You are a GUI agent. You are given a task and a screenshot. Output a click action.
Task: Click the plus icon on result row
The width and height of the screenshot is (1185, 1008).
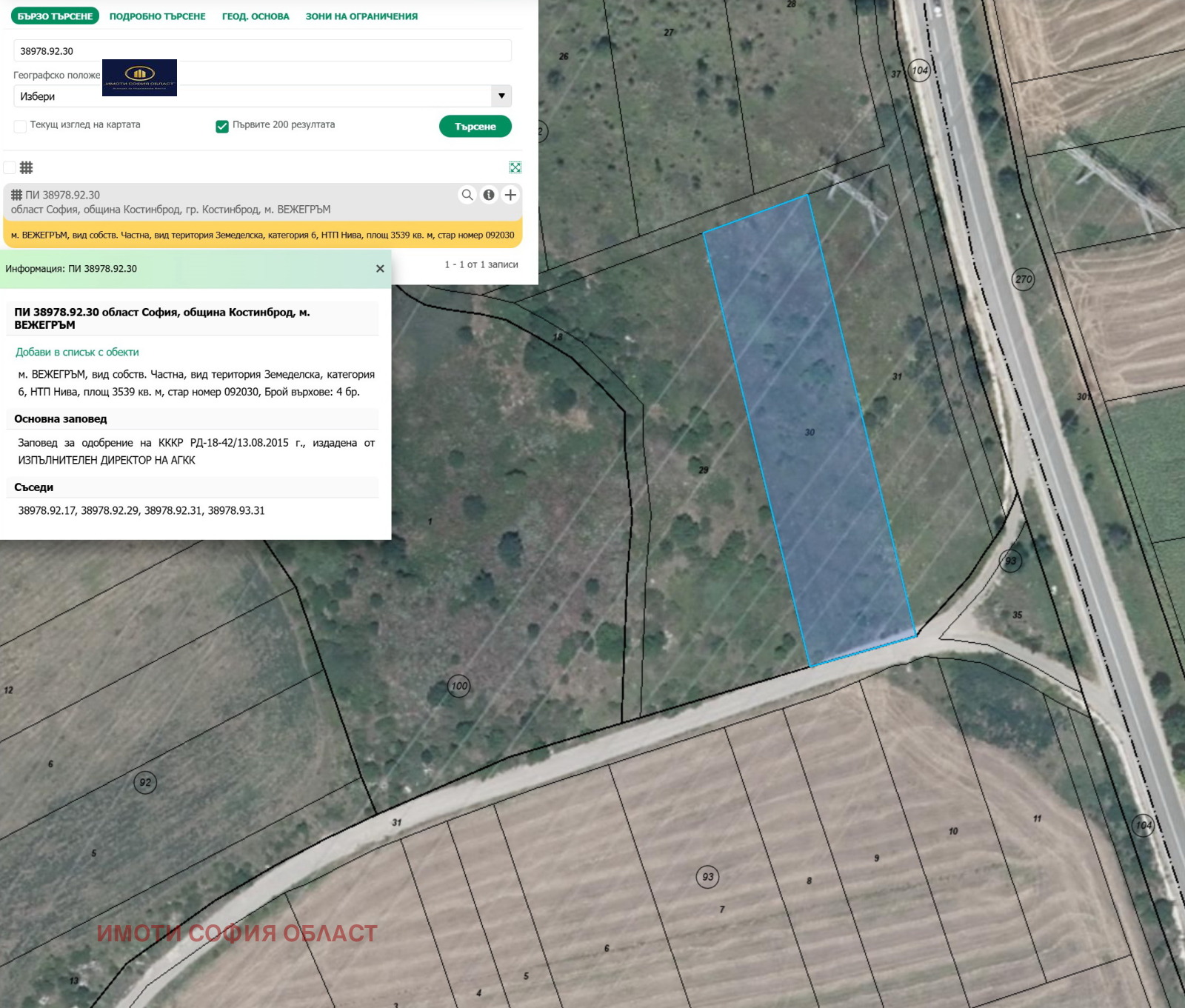pos(510,195)
